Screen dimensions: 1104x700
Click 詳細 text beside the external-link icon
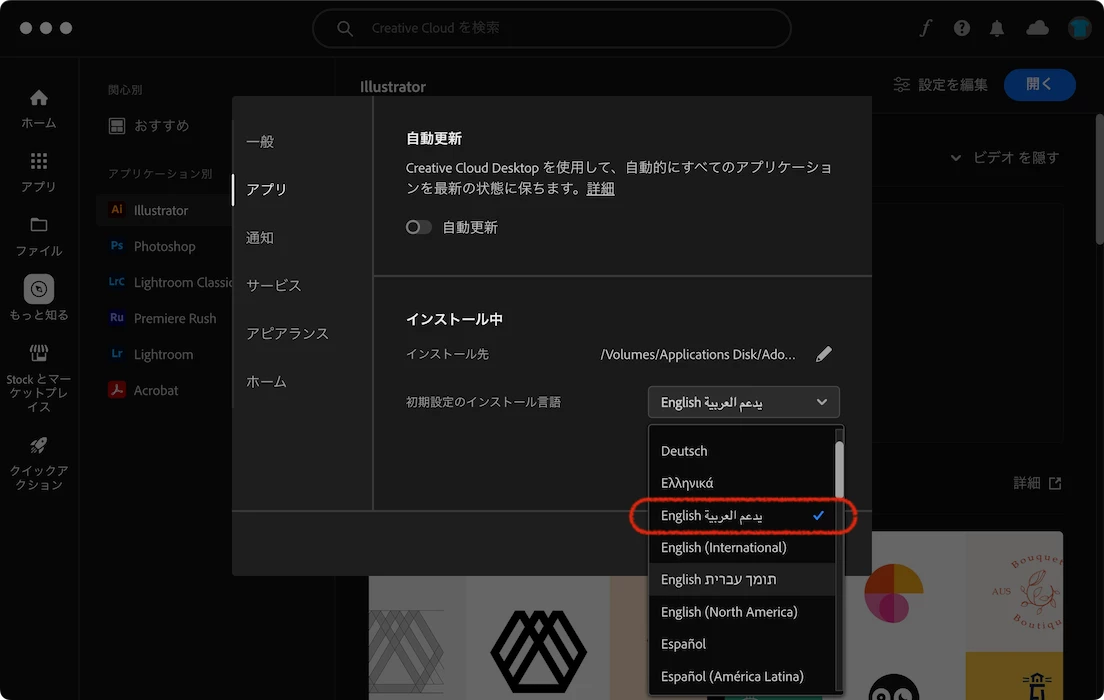1027,483
